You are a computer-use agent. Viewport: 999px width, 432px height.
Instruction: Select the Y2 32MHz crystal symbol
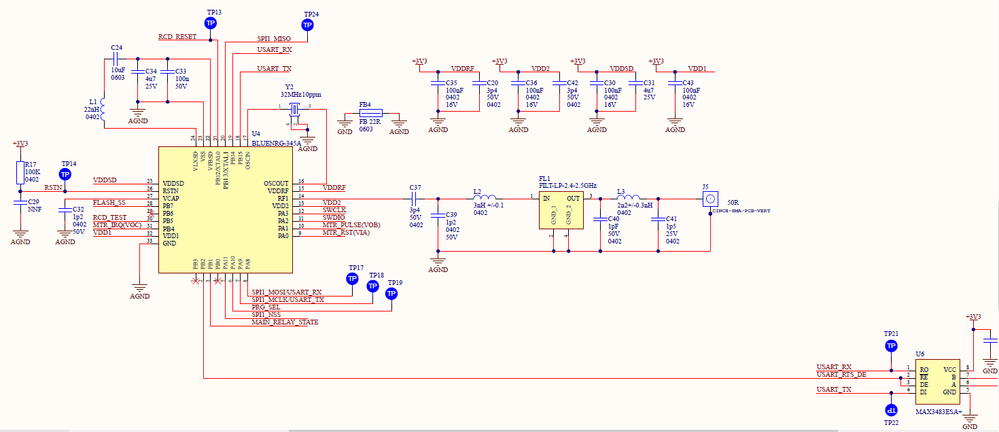[294, 111]
